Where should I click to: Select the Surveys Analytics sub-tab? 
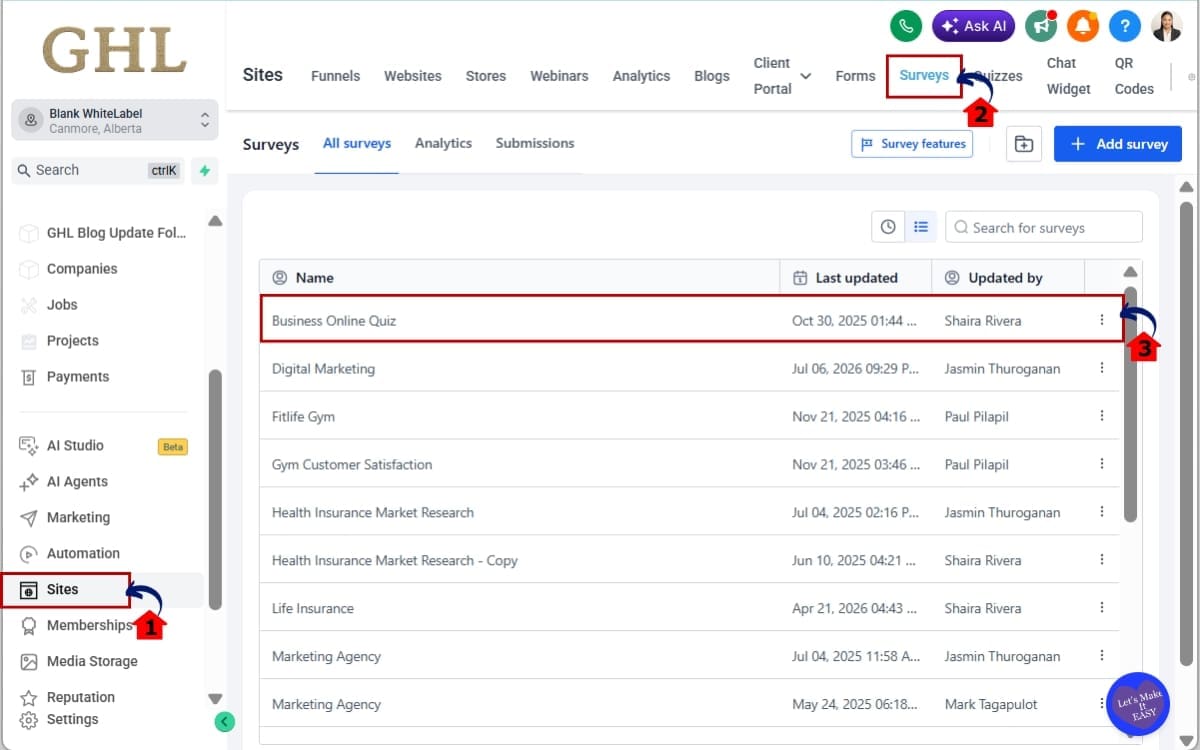(443, 143)
